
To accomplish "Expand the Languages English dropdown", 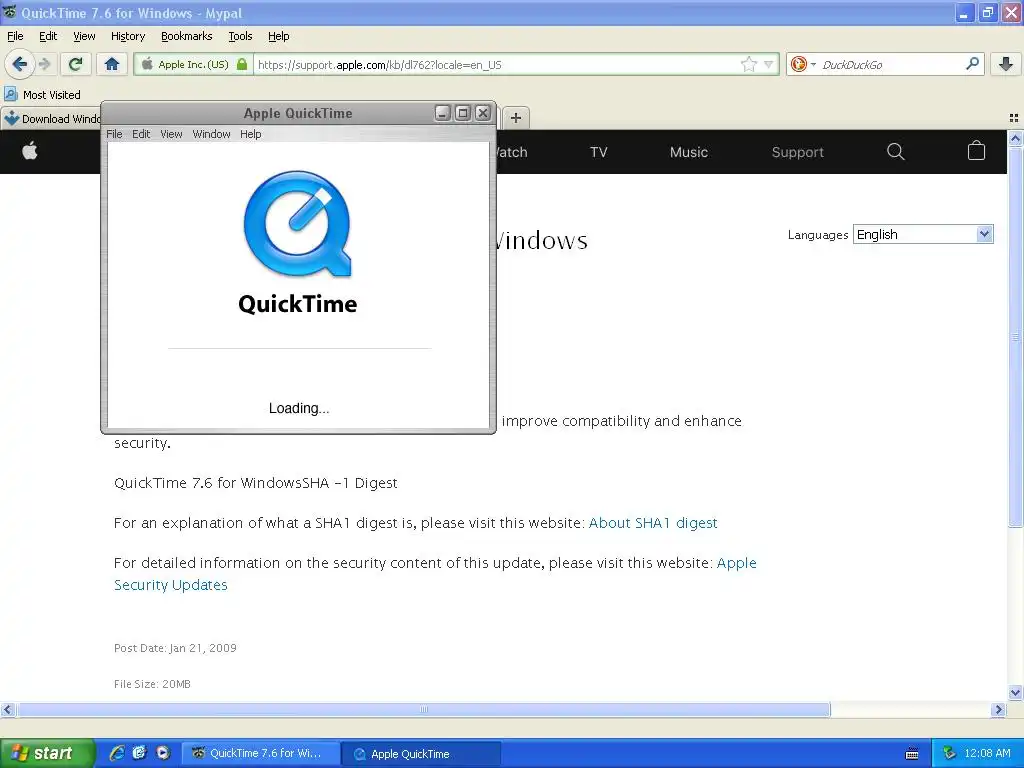I will [x=923, y=234].
